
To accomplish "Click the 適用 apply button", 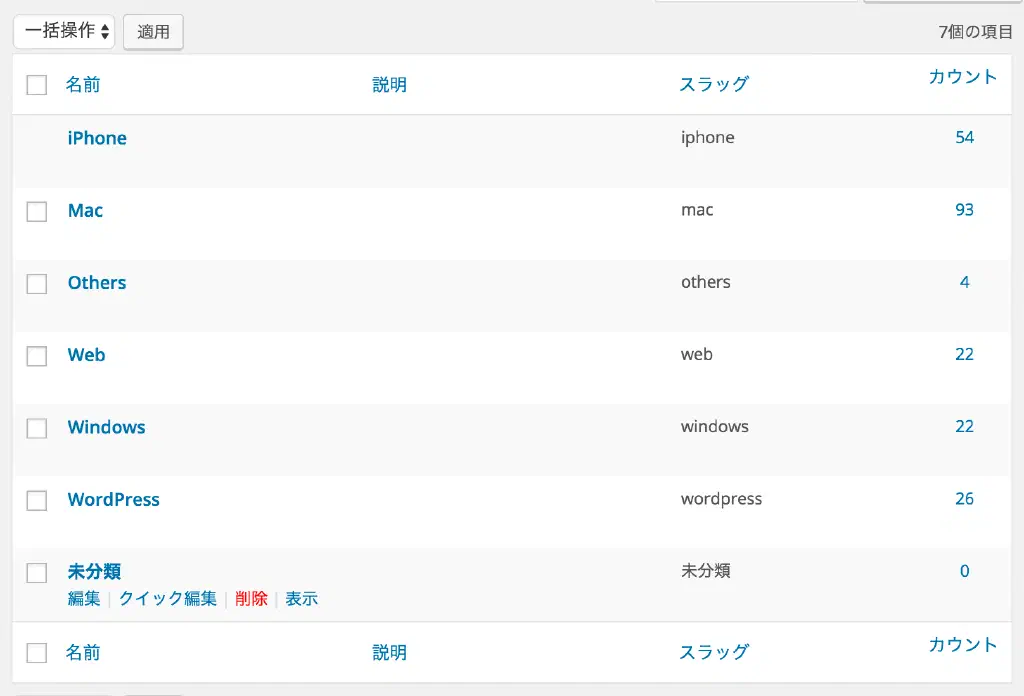I will coord(153,32).
